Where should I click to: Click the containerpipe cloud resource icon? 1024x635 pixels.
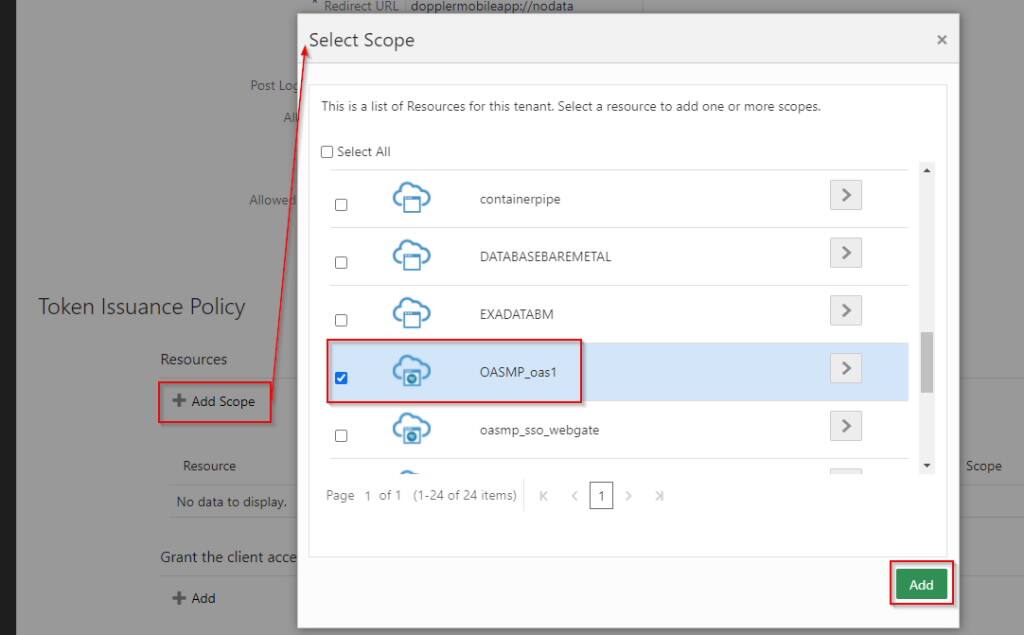coord(413,198)
